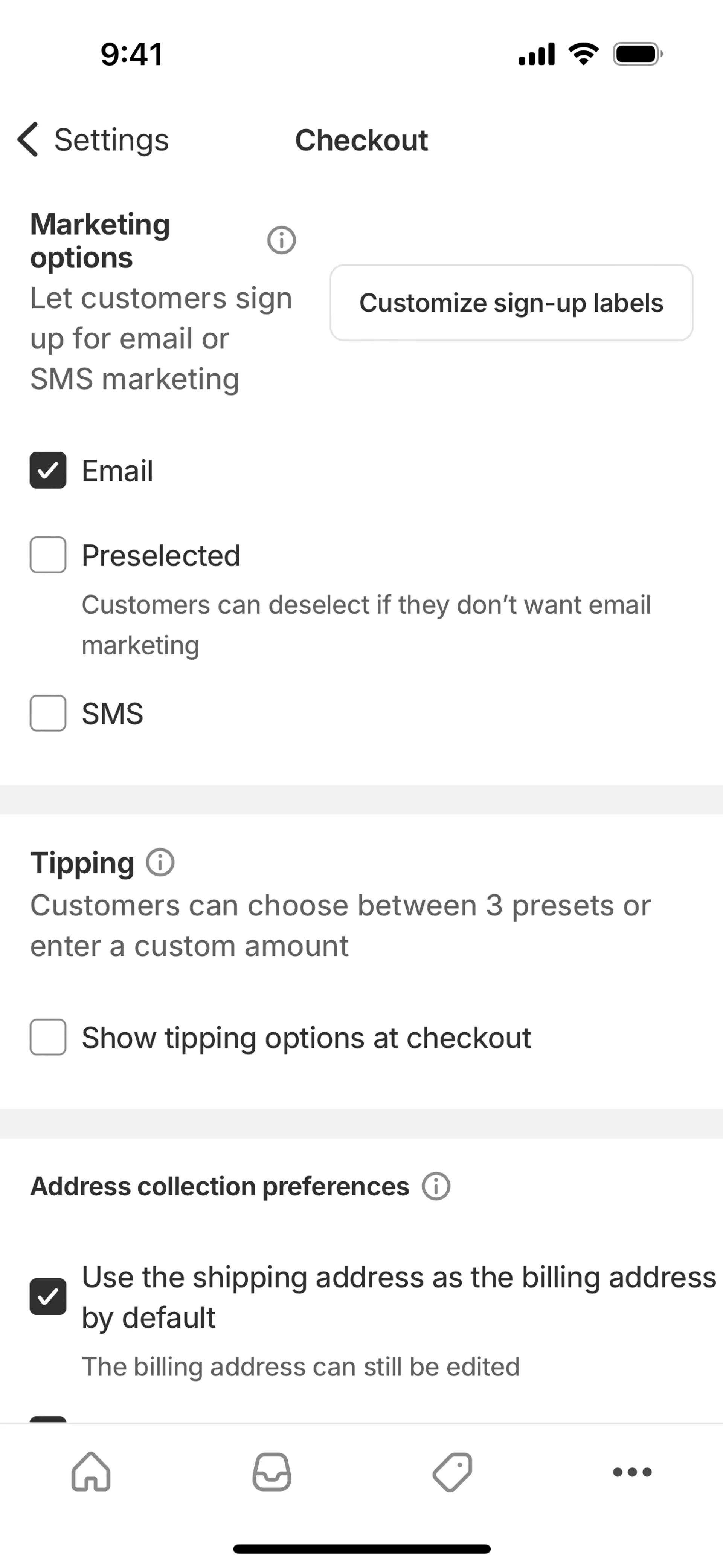
Task: Go to the Home tab icon
Action: pyautogui.click(x=91, y=1472)
